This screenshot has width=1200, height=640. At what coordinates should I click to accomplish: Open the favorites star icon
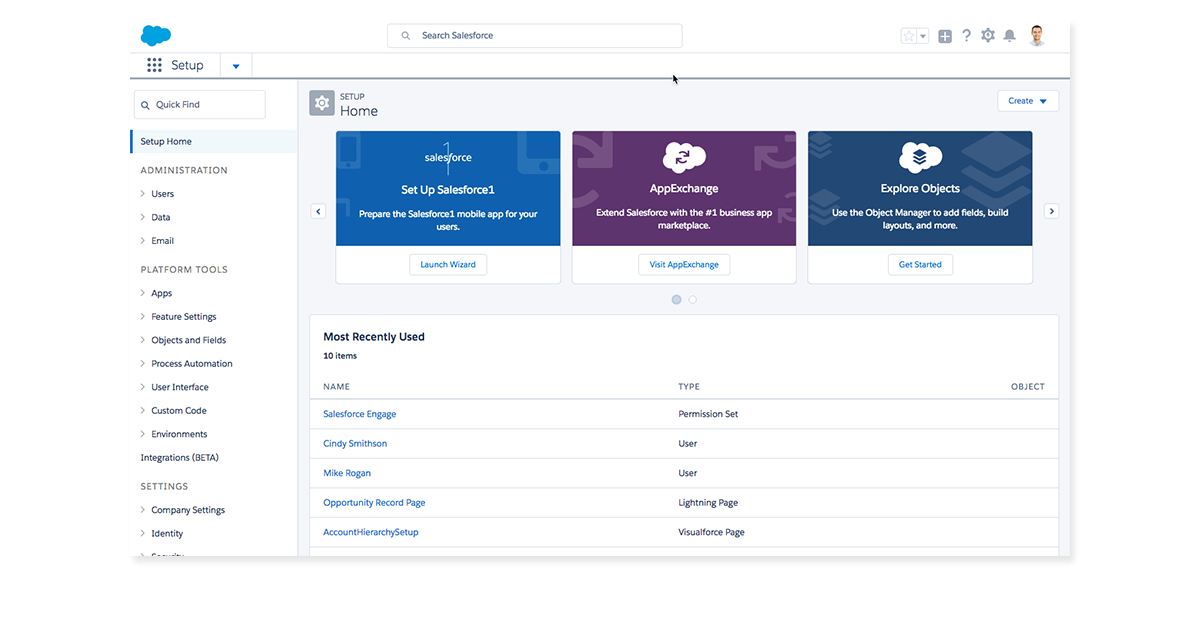click(908, 36)
